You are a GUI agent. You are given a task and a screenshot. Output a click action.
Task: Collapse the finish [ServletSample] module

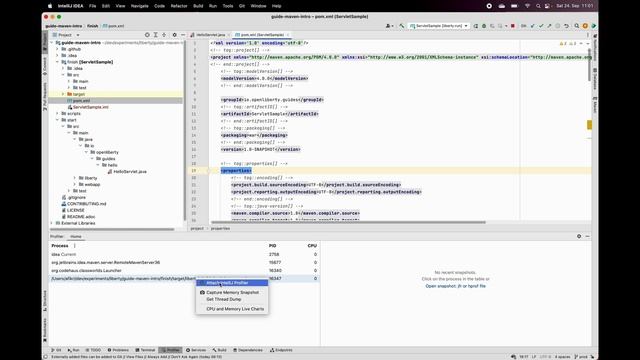pyautogui.click(x=58, y=62)
